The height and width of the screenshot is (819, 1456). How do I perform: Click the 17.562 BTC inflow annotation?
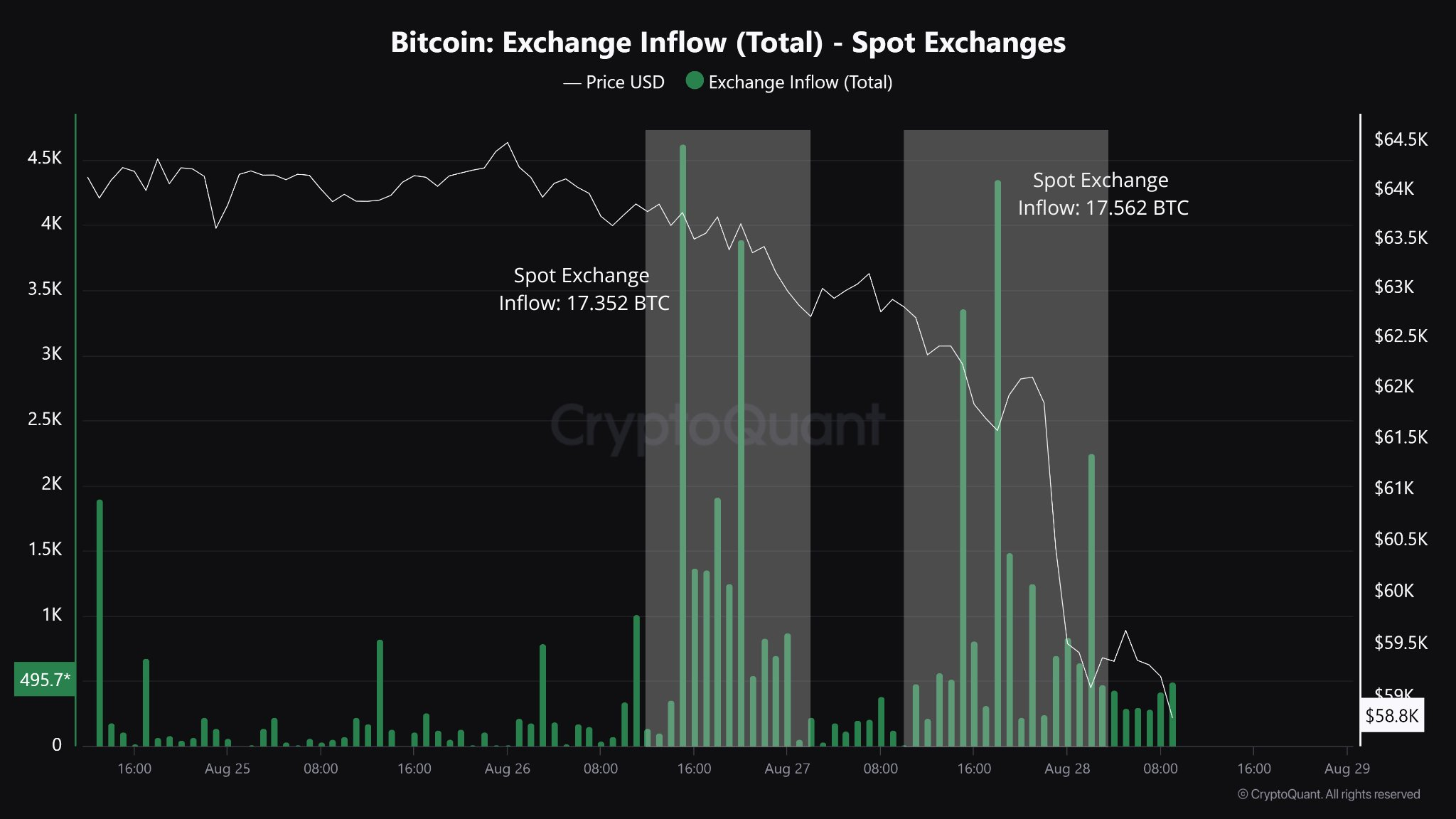(1103, 194)
